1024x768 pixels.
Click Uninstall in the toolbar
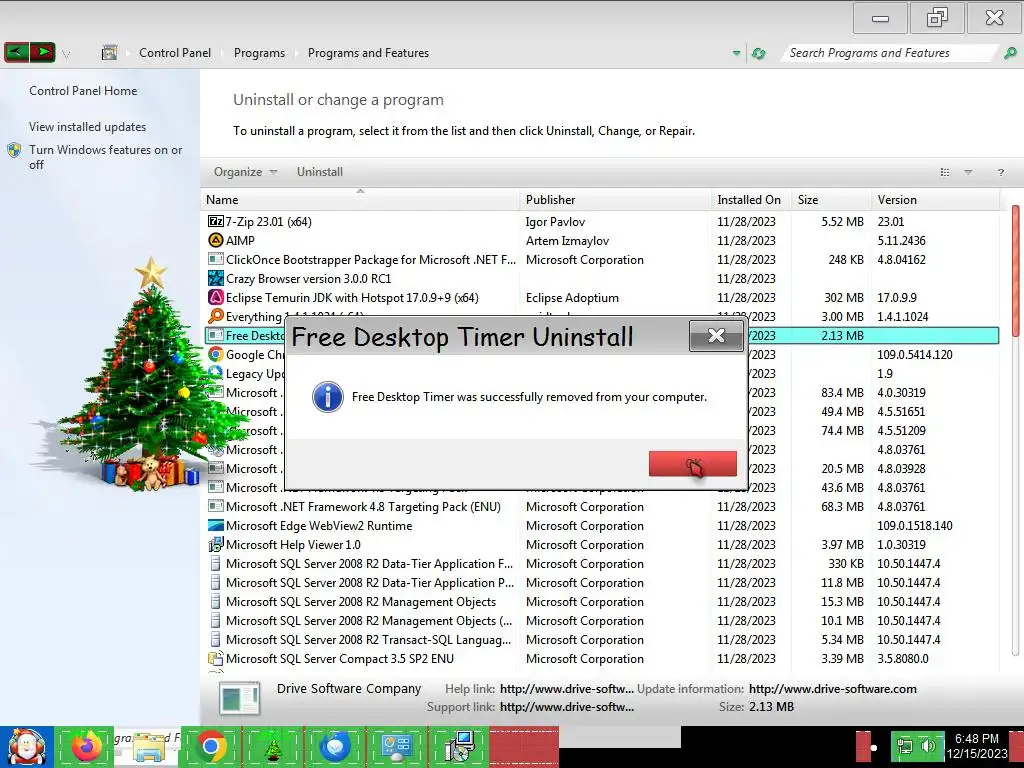coord(319,172)
